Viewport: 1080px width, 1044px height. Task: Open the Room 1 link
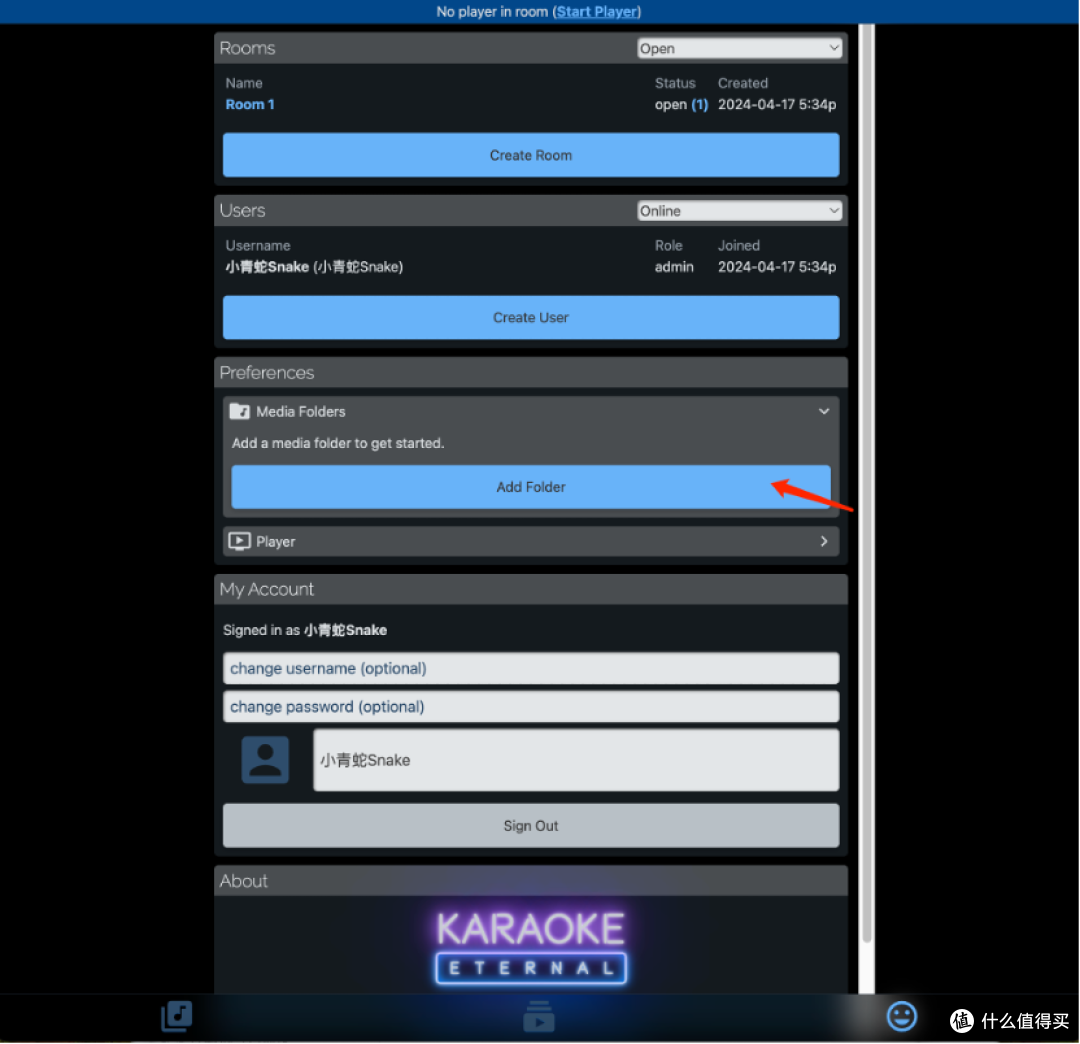click(x=250, y=105)
